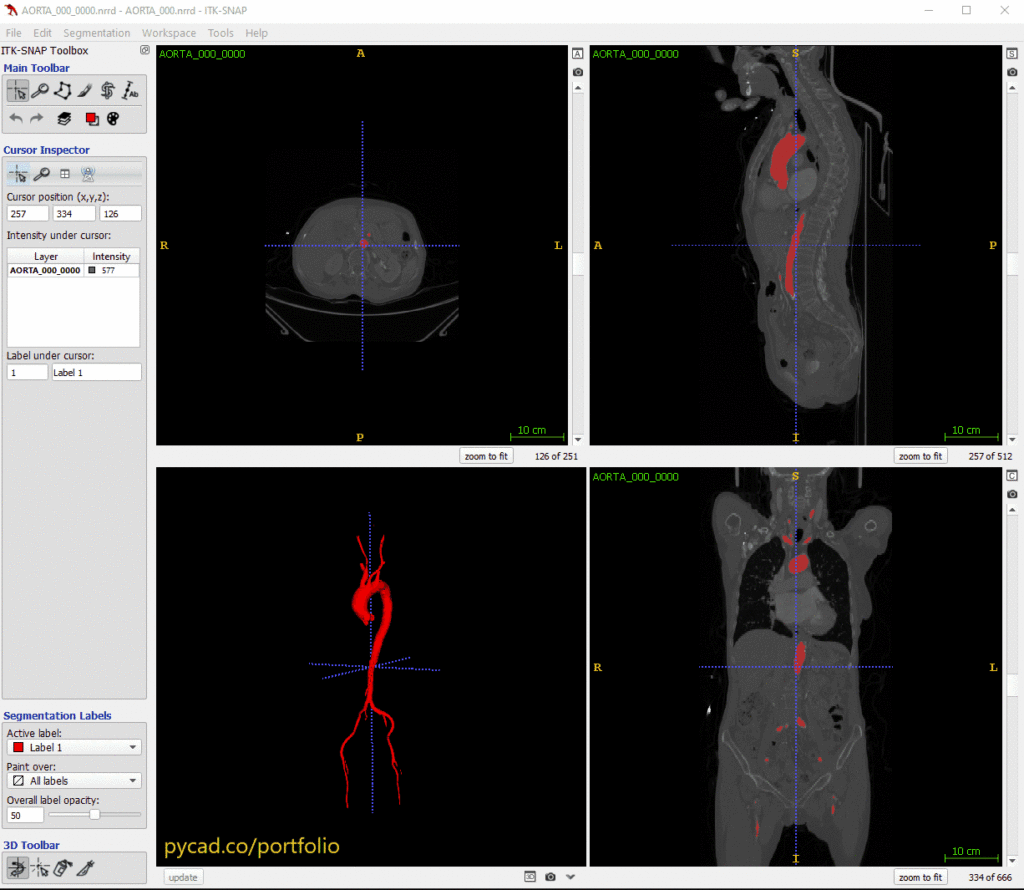Image resolution: width=1024 pixels, height=890 pixels.
Task: Open the Active label dropdown
Action: tap(74, 747)
